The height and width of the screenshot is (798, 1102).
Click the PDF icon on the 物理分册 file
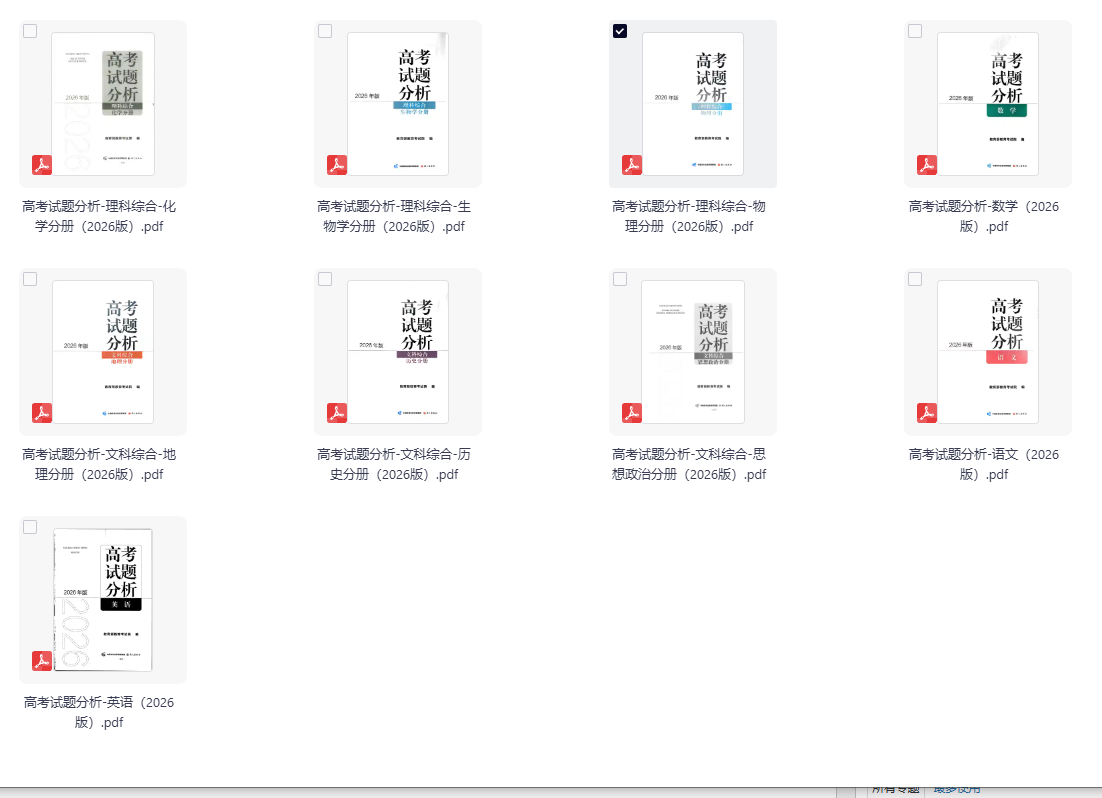pyautogui.click(x=632, y=165)
